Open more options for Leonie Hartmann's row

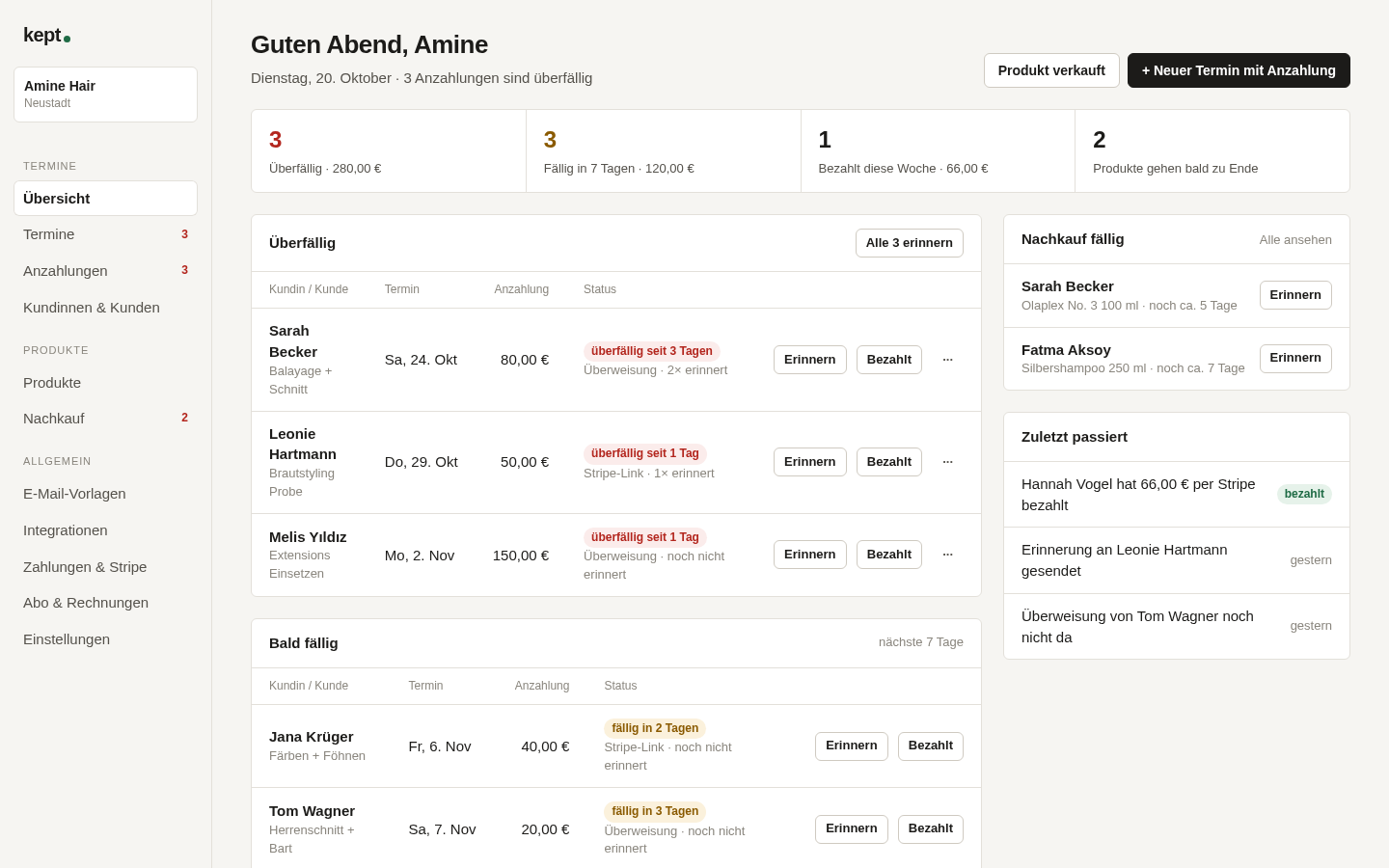pos(947,462)
